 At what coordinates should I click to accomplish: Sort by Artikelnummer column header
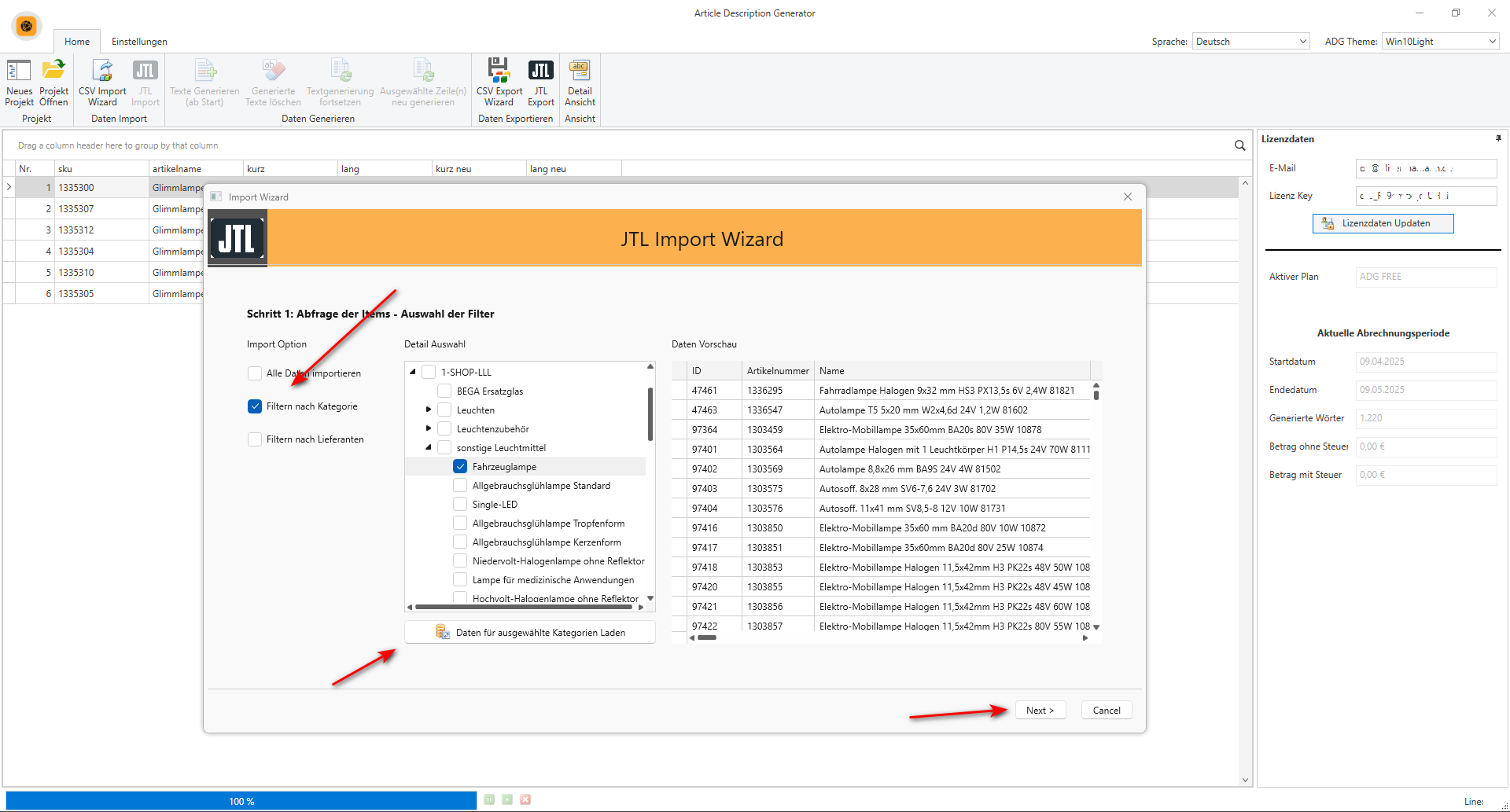tap(778, 370)
